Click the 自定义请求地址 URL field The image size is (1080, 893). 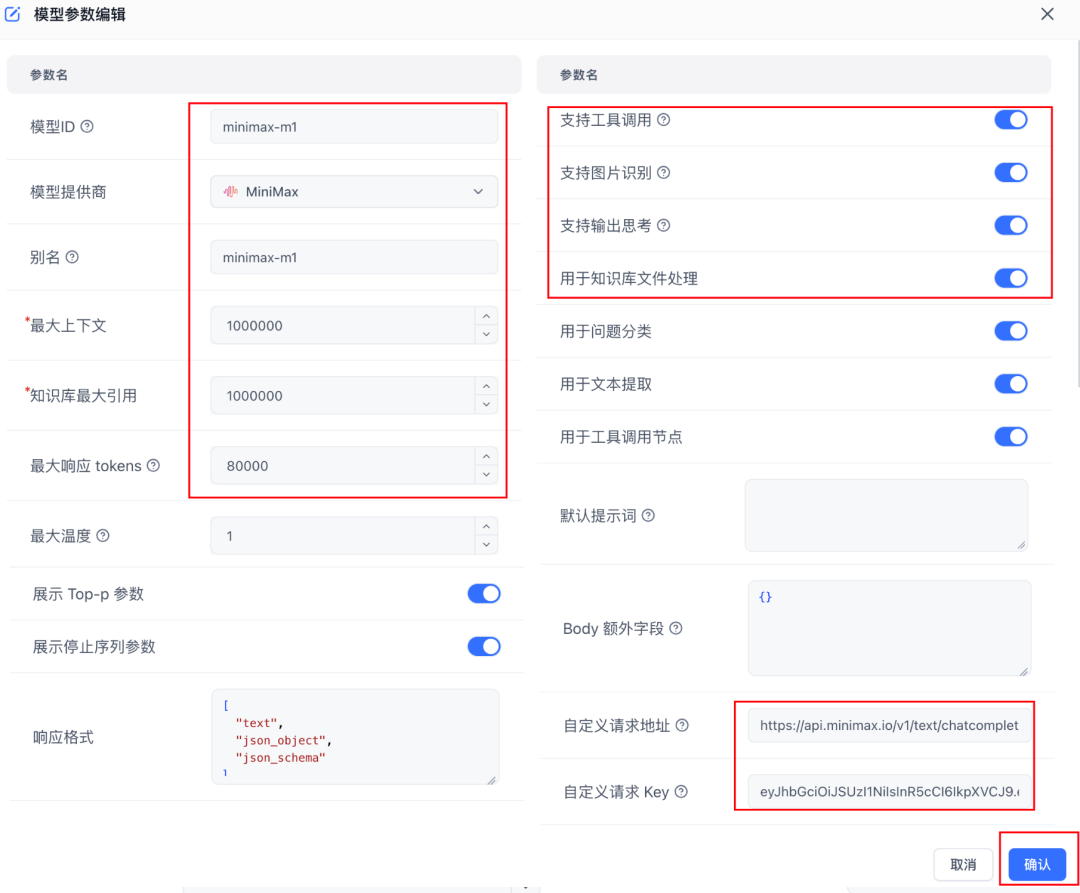click(x=889, y=726)
